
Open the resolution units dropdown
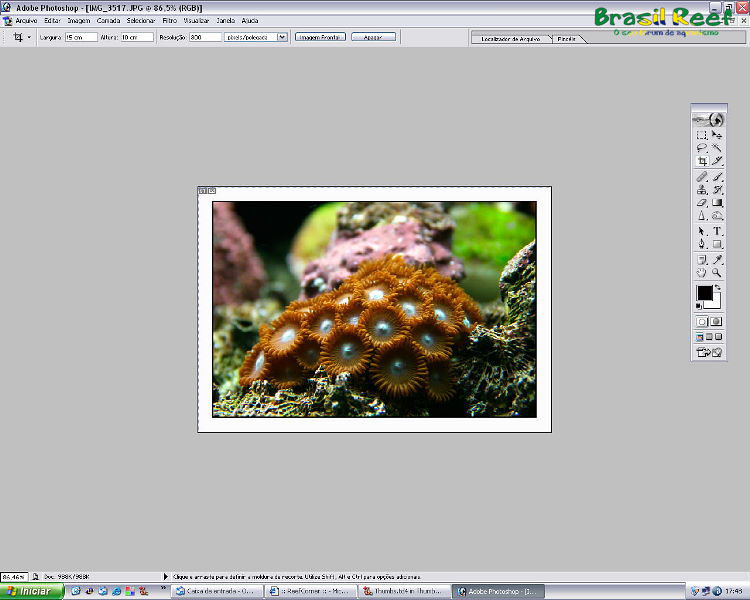[x=282, y=36]
